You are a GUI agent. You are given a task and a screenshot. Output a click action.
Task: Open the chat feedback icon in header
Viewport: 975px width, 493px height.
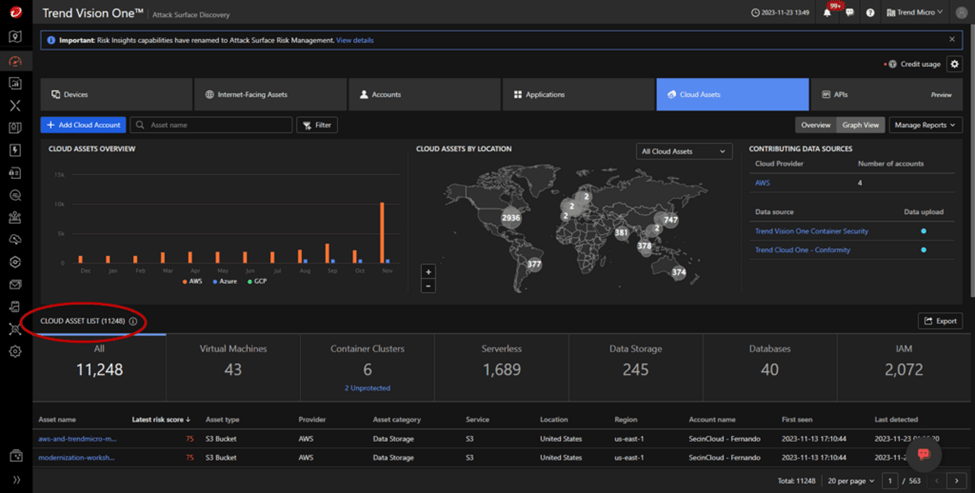849,12
